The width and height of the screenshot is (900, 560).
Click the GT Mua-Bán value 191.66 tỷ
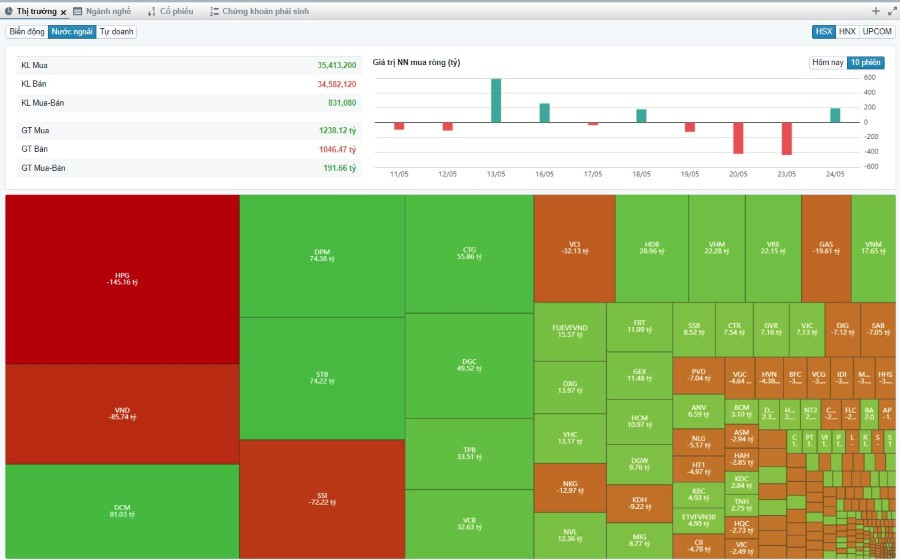click(x=339, y=168)
